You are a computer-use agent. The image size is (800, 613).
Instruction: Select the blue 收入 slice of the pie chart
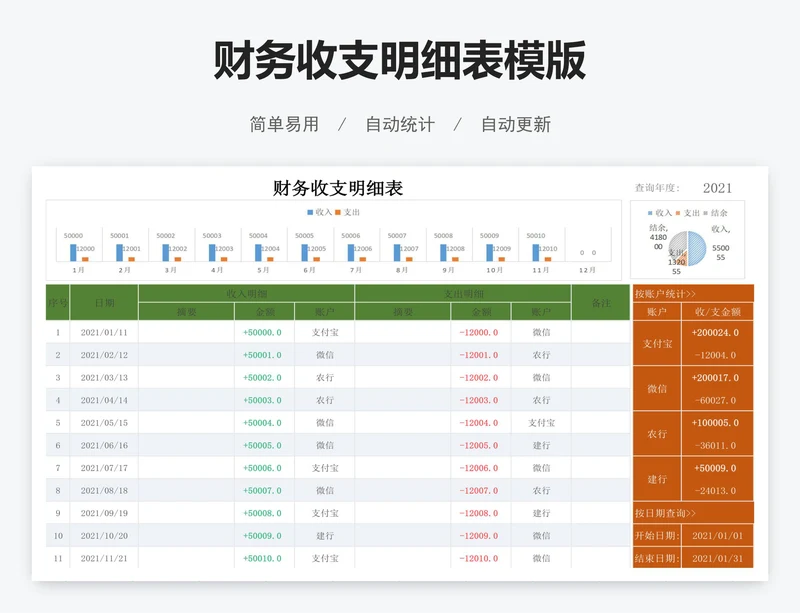697,248
